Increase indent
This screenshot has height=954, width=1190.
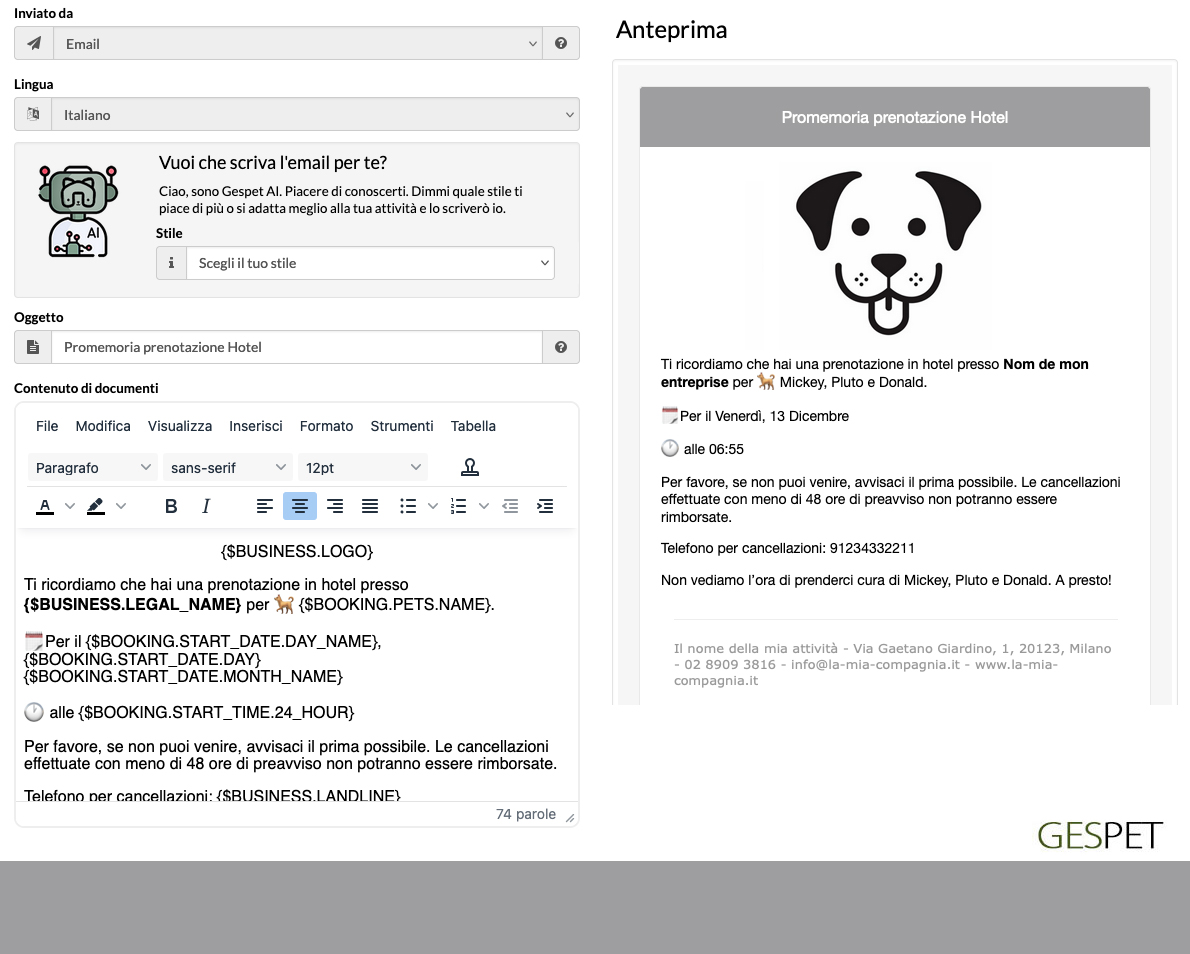point(545,505)
